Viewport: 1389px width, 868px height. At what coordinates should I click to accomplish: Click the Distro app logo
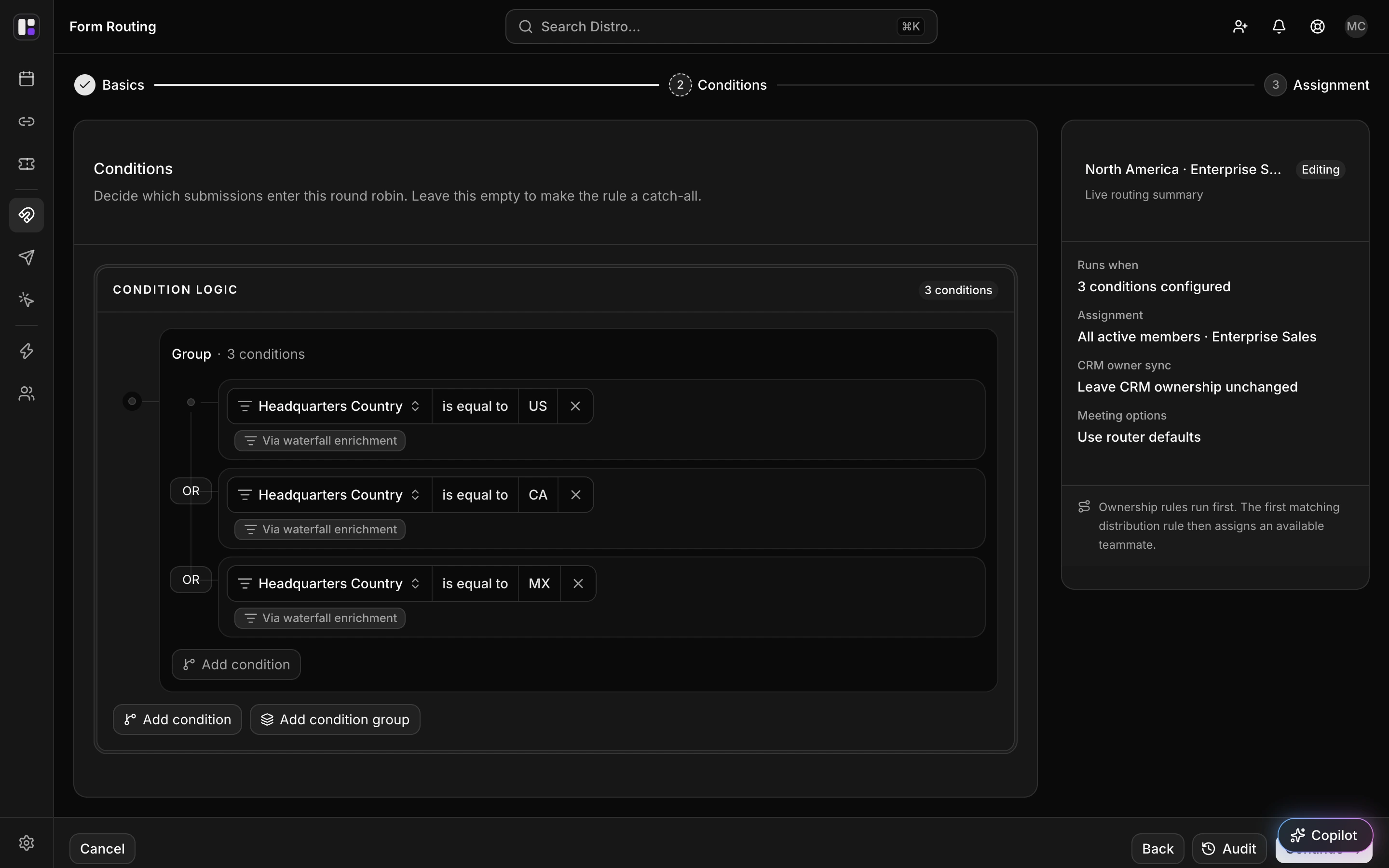coord(27,27)
